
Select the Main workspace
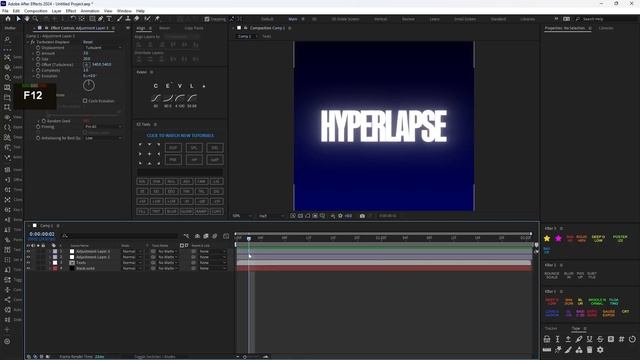point(293,19)
